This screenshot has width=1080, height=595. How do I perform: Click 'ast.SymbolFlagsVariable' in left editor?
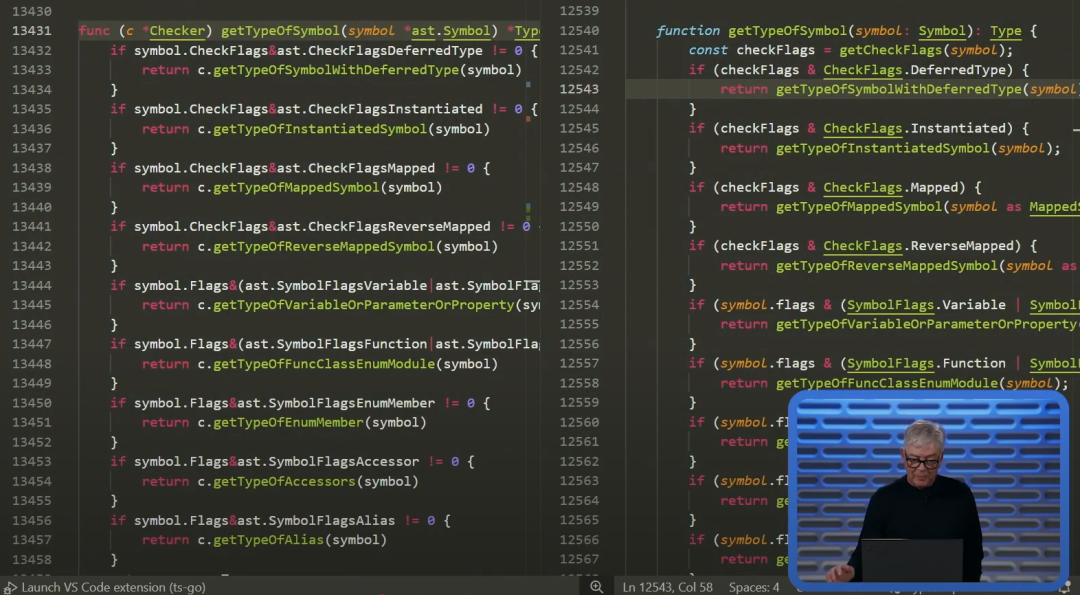(336, 286)
